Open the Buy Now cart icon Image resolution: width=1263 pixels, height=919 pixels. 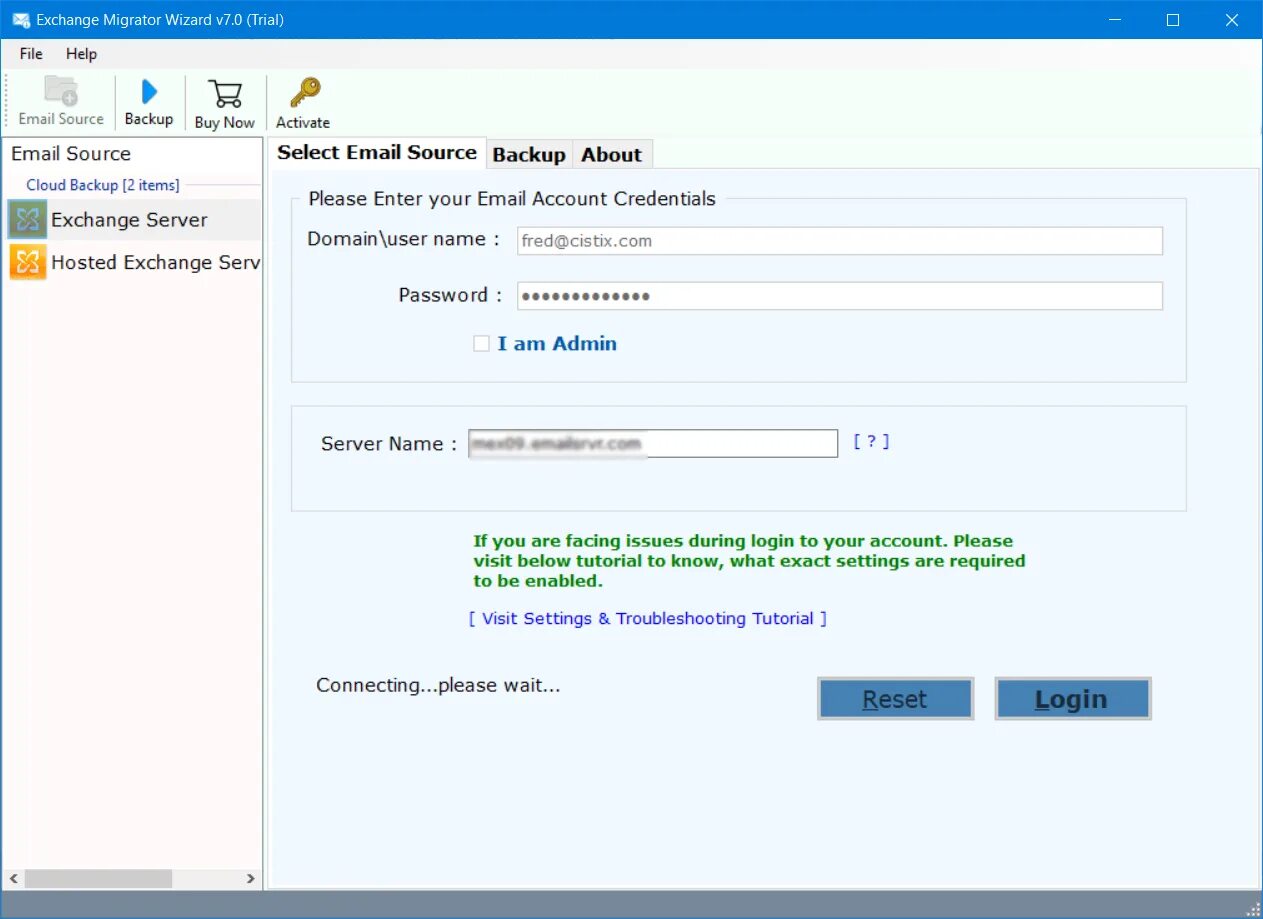(x=225, y=94)
